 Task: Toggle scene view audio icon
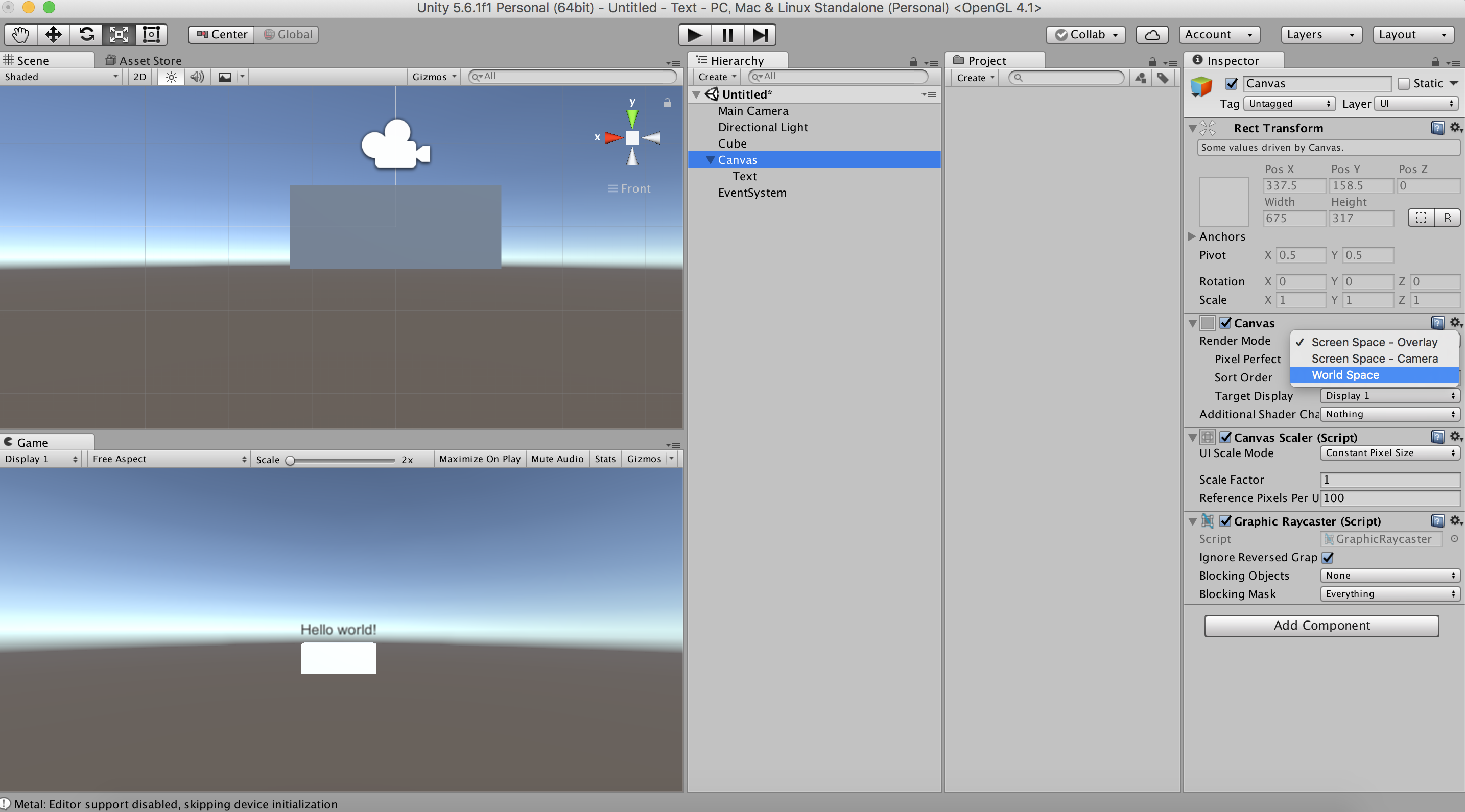click(197, 77)
